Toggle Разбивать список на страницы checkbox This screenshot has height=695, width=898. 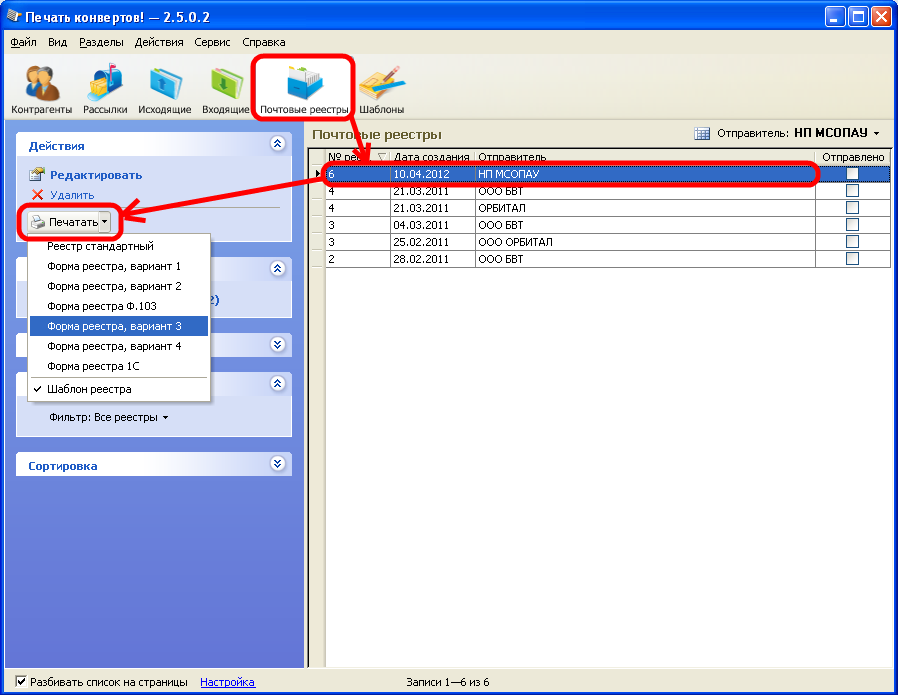pyautogui.click(x=21, y=682)
